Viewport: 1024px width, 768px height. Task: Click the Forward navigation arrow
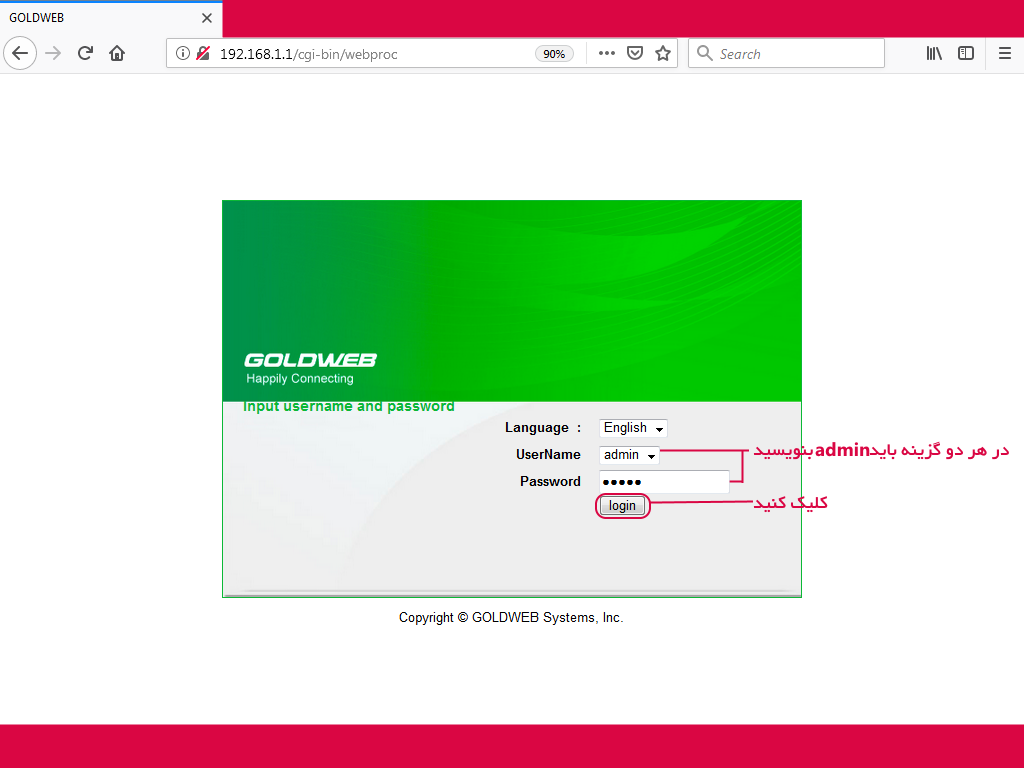(x=54, y=54)
